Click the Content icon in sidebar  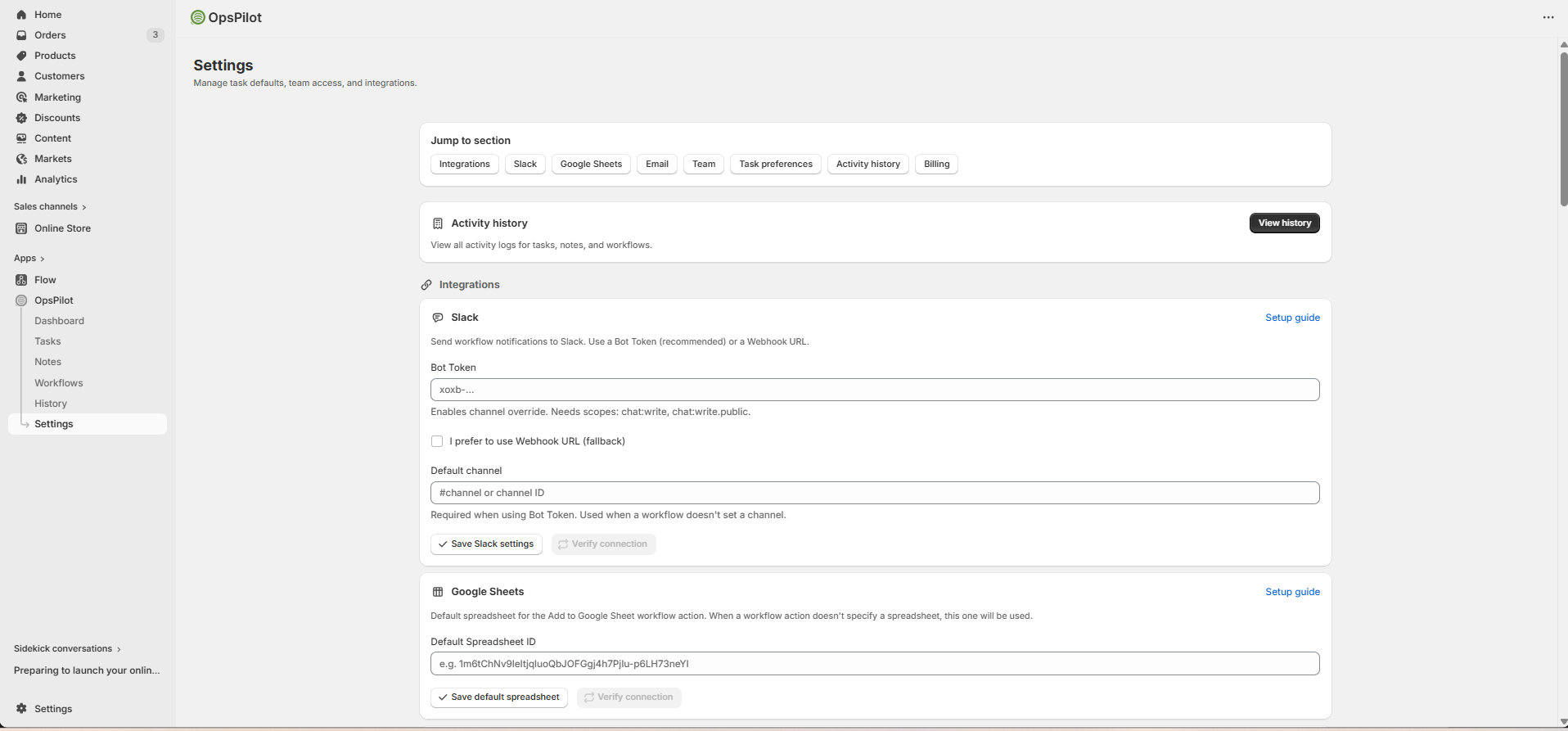coord(21,138)
